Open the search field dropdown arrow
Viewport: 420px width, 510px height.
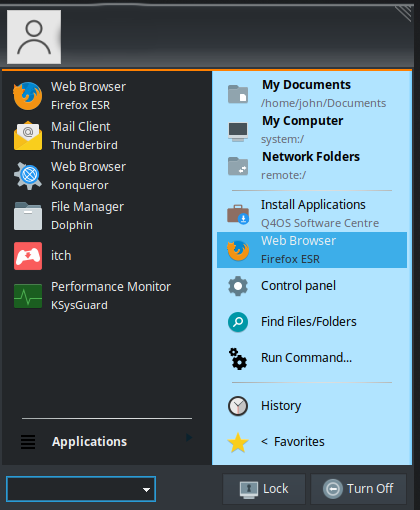[x=146, y=490]
